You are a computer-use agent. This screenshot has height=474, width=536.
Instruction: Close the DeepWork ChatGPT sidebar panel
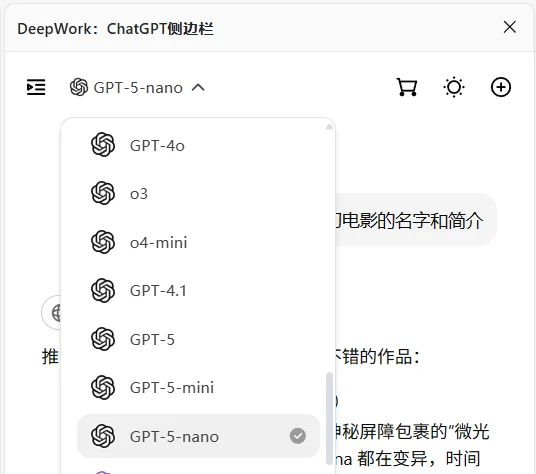click(510, 27)
